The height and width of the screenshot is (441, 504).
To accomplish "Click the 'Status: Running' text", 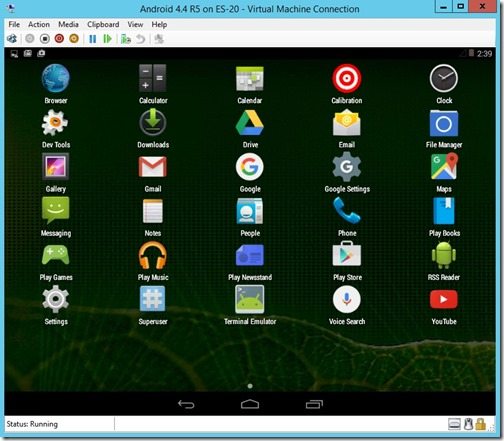I will [x=32, y=424].
